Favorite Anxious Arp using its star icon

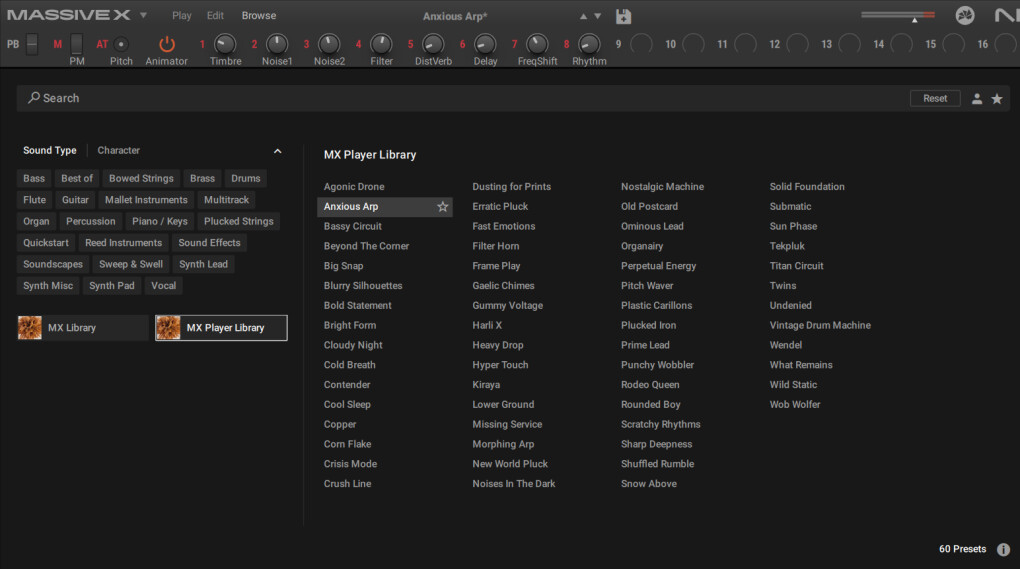tap(442, 207)
